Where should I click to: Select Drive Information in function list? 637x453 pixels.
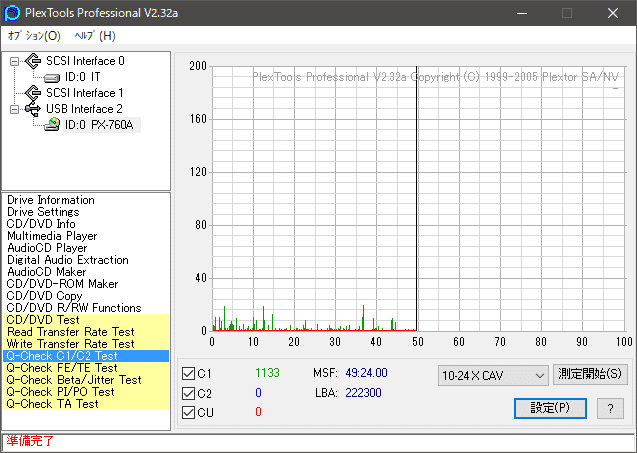(x=50, y=200)
